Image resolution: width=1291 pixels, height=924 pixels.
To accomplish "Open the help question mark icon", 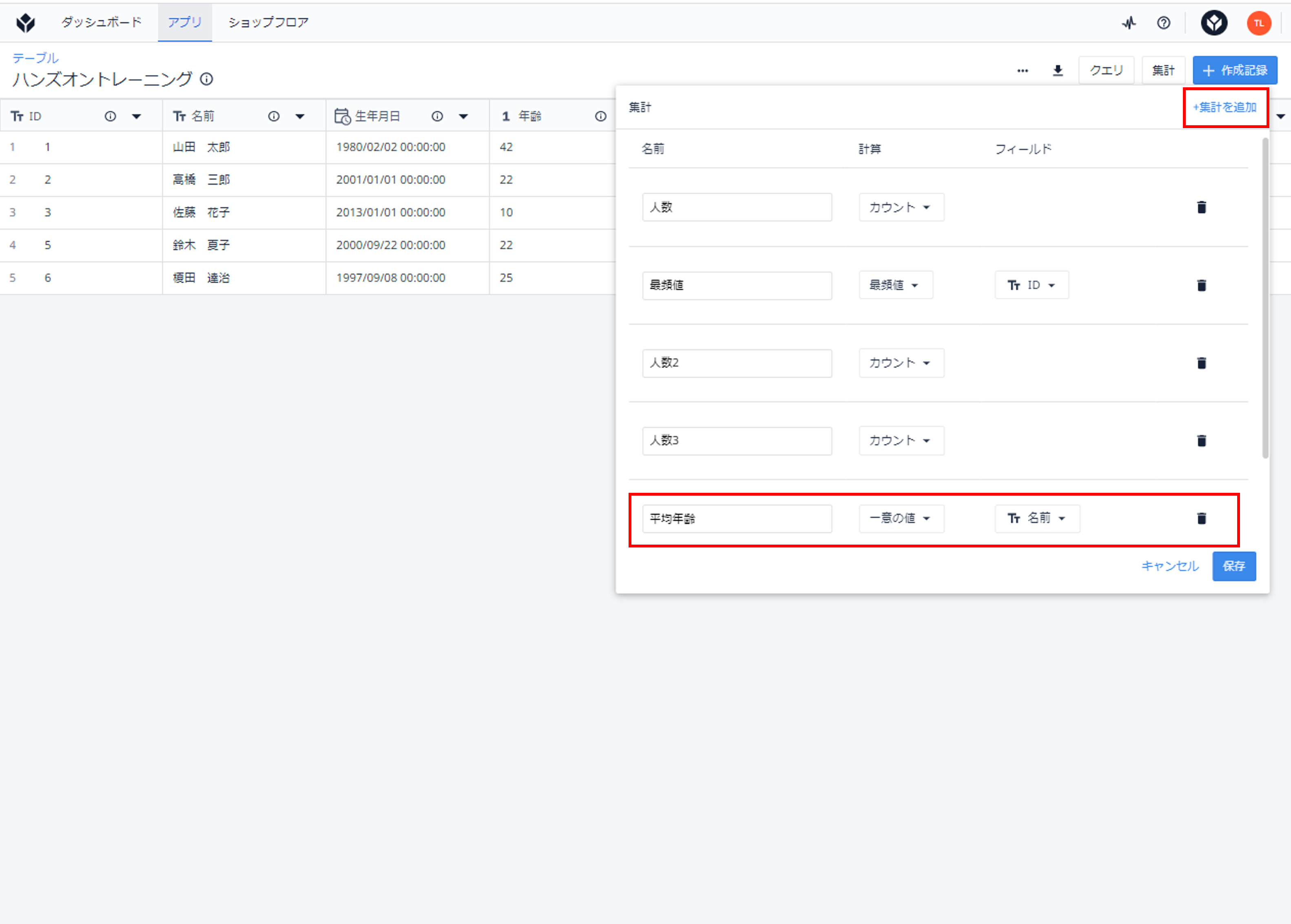I will [1164, 23].
